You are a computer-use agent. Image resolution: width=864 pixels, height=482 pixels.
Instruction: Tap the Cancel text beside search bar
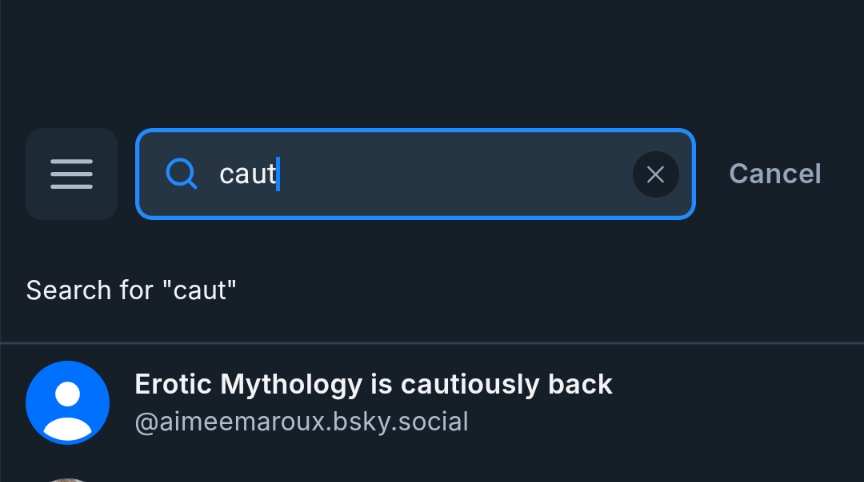click(774, 174)
